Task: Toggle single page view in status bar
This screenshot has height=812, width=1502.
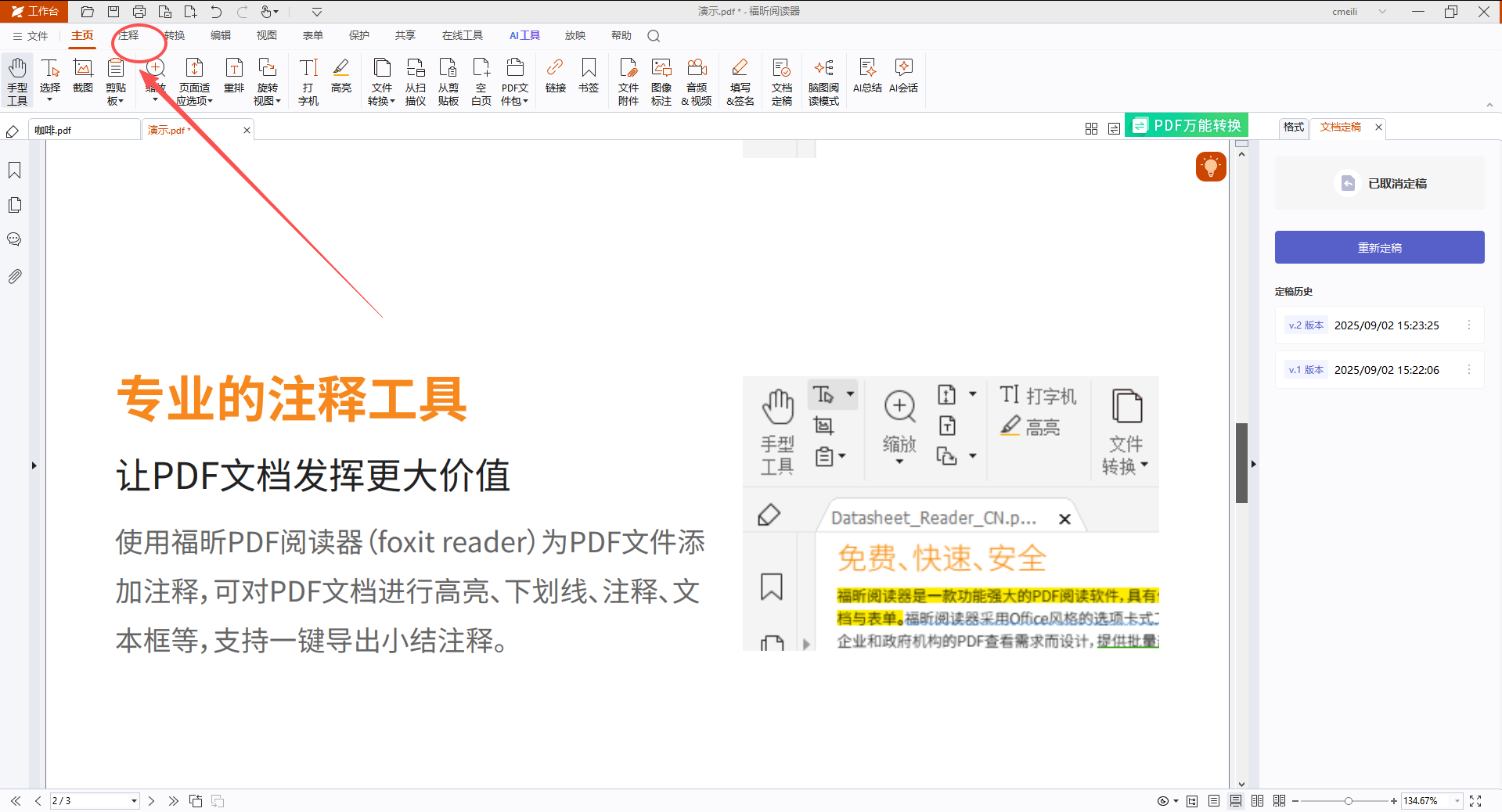Action: click(x=1214, y=801)
